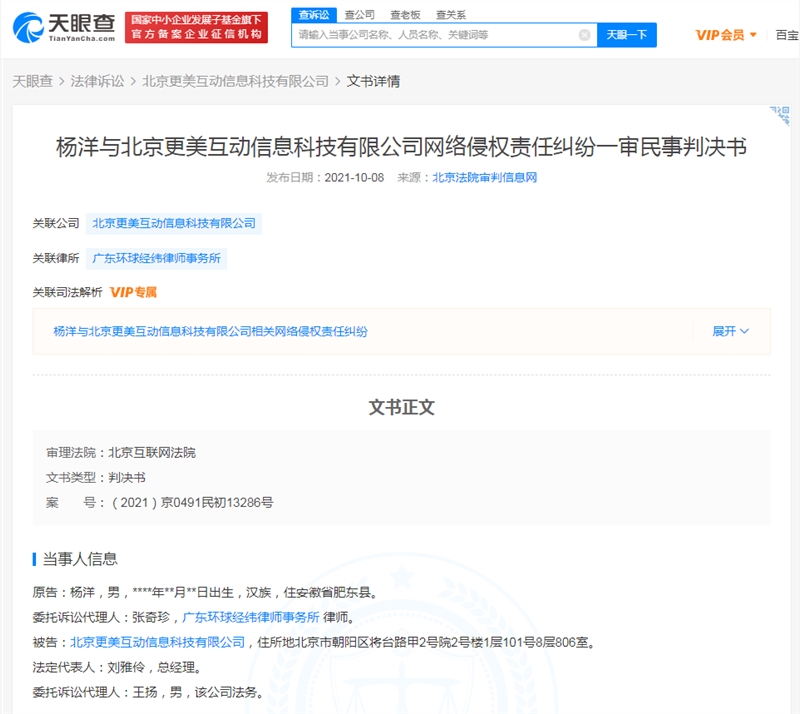This screenshot has height=714, width=800.
Task: Select the 查诉讼 search tab
Action: pos(314,15)
